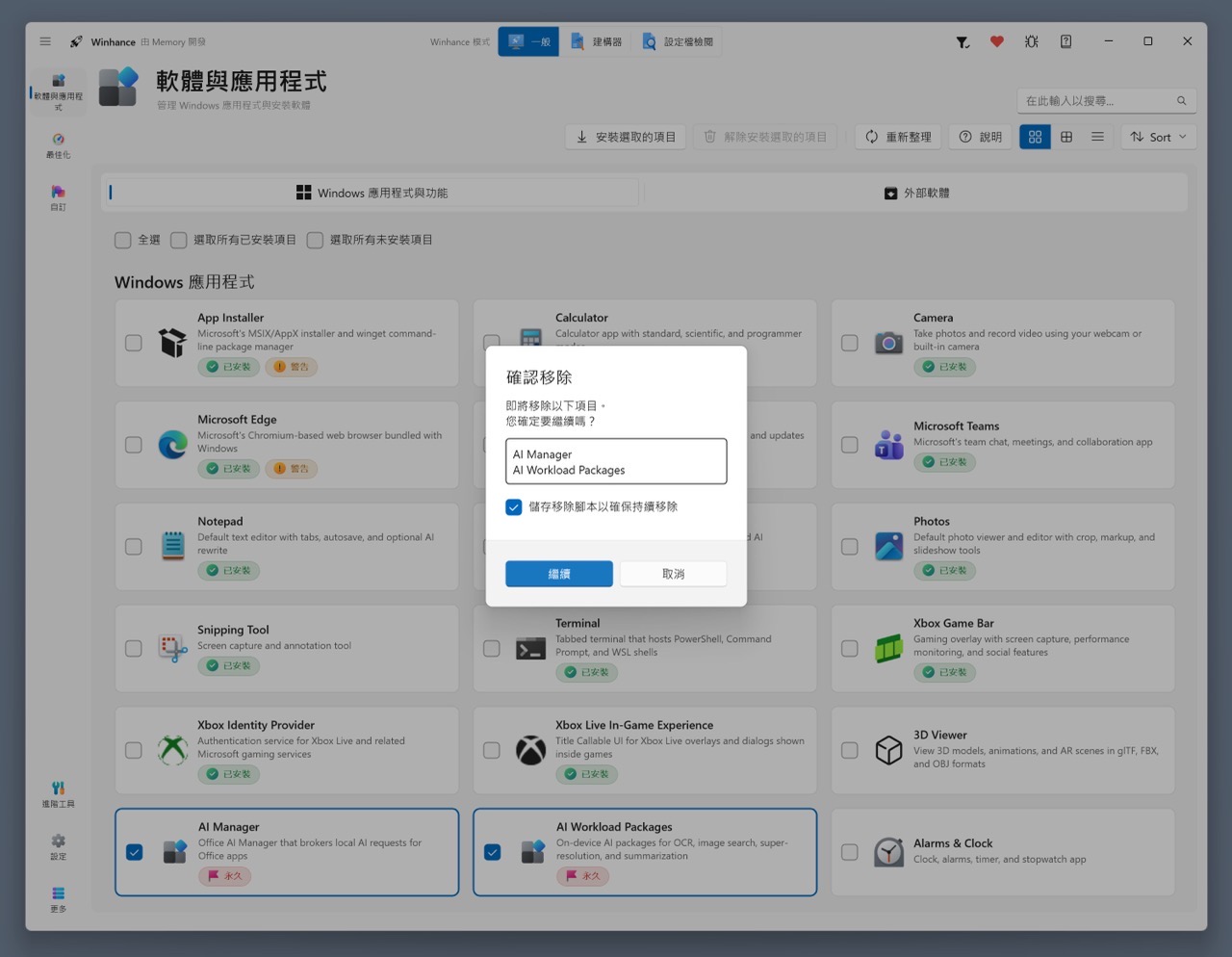
Task: Check the App Installer checkbox
Action: click(x=134, y=343)
